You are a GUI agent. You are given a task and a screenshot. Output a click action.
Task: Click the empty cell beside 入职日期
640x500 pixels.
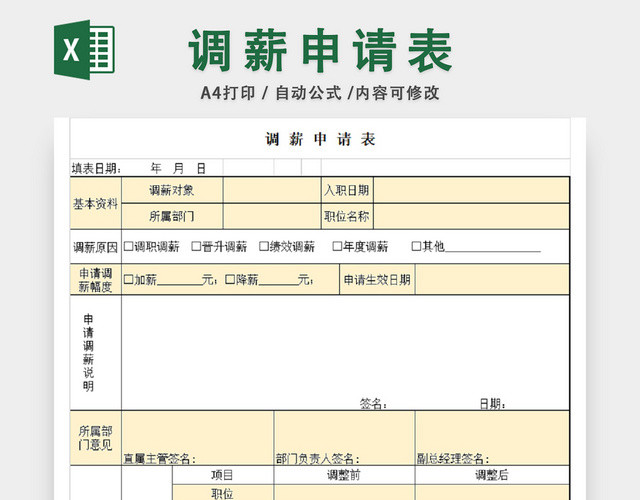(x=471, y=190)
